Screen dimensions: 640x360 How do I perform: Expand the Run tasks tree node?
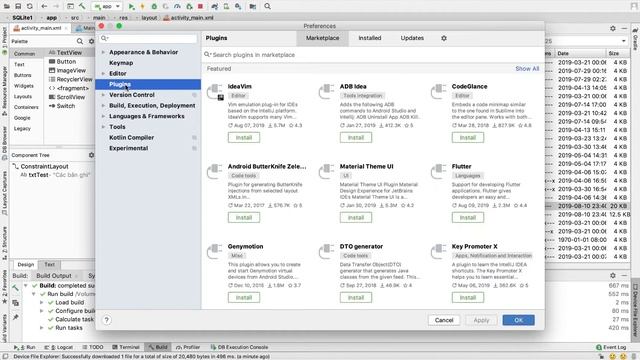pos(42,328)
